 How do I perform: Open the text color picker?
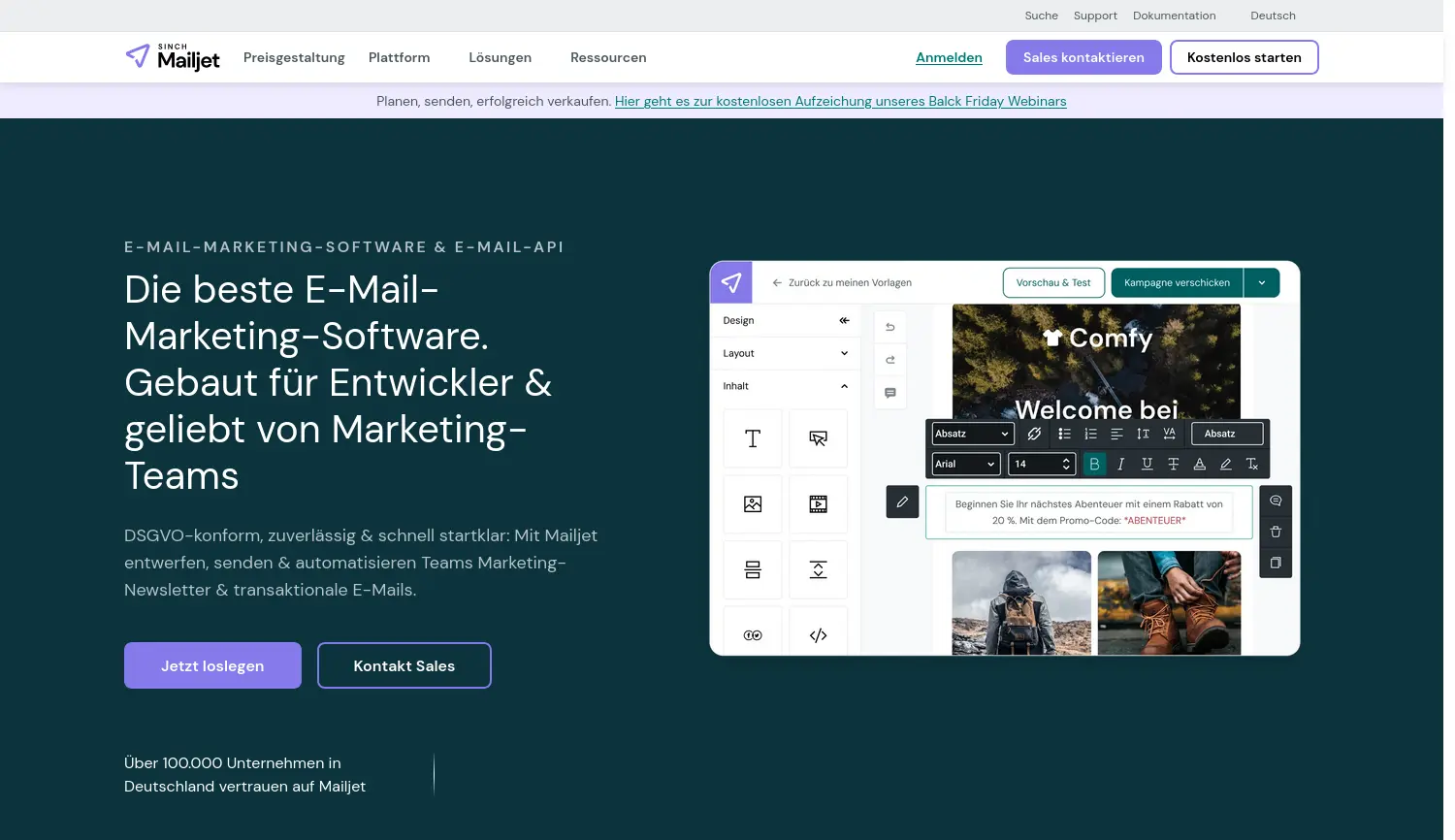click(1200, 464)
